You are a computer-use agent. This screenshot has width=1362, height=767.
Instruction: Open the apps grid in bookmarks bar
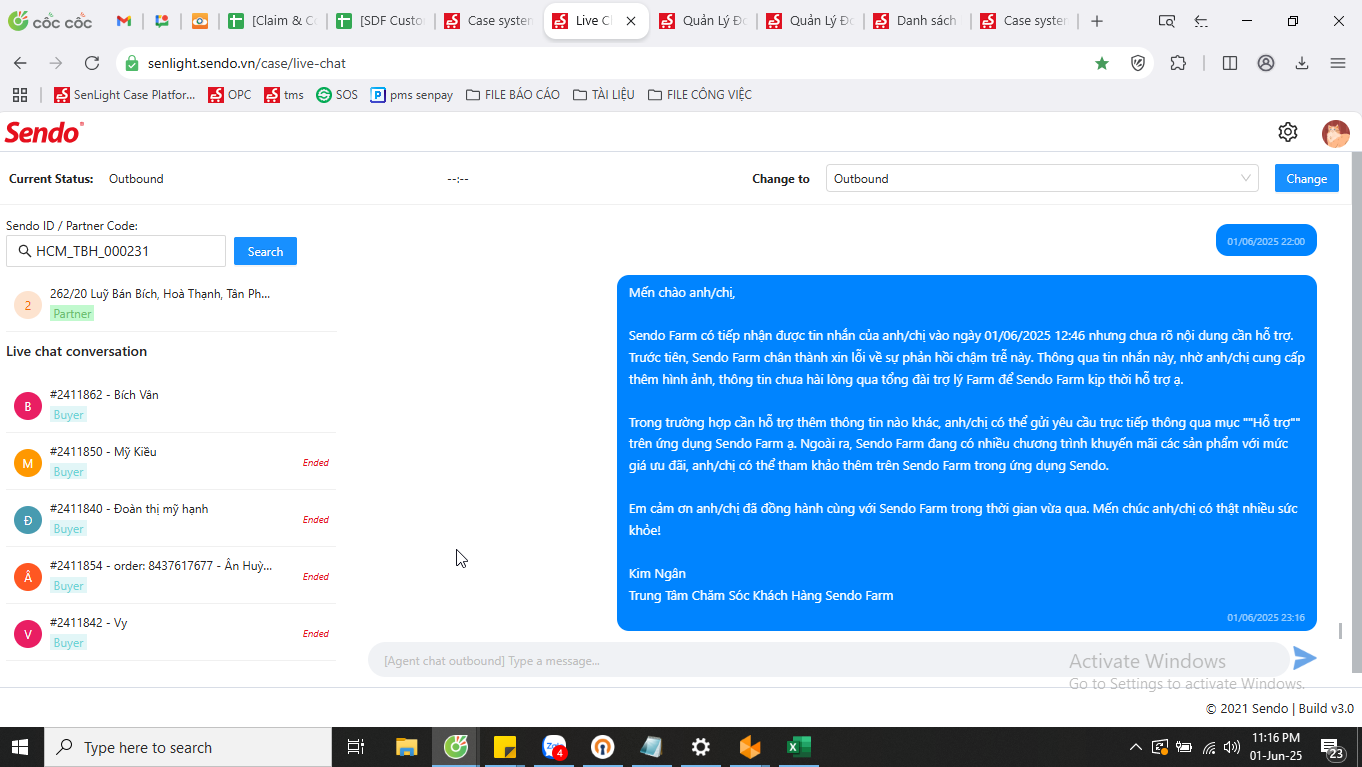(19, 95)
